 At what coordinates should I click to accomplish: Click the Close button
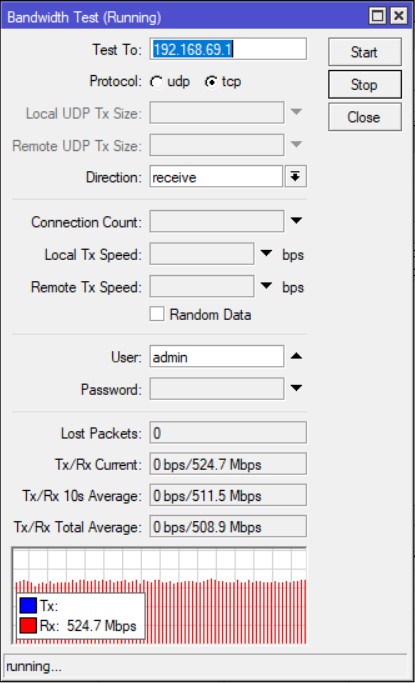365,117
